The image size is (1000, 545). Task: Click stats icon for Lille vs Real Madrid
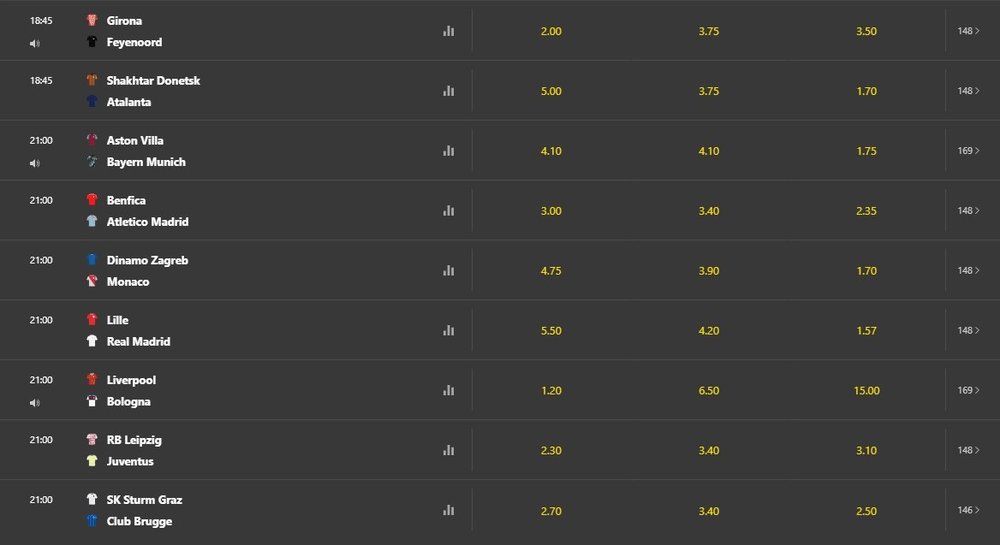[x=448, y=330]
